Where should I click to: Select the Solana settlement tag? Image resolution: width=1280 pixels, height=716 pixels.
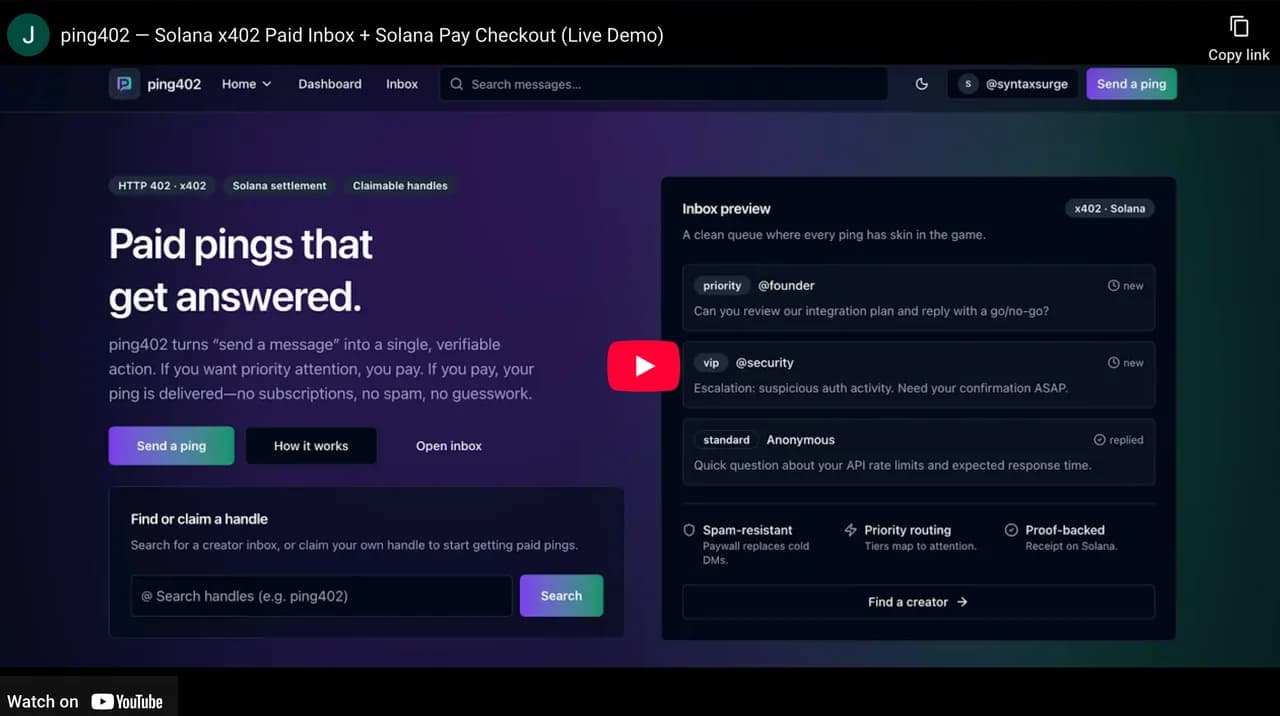tap(279, 186)
